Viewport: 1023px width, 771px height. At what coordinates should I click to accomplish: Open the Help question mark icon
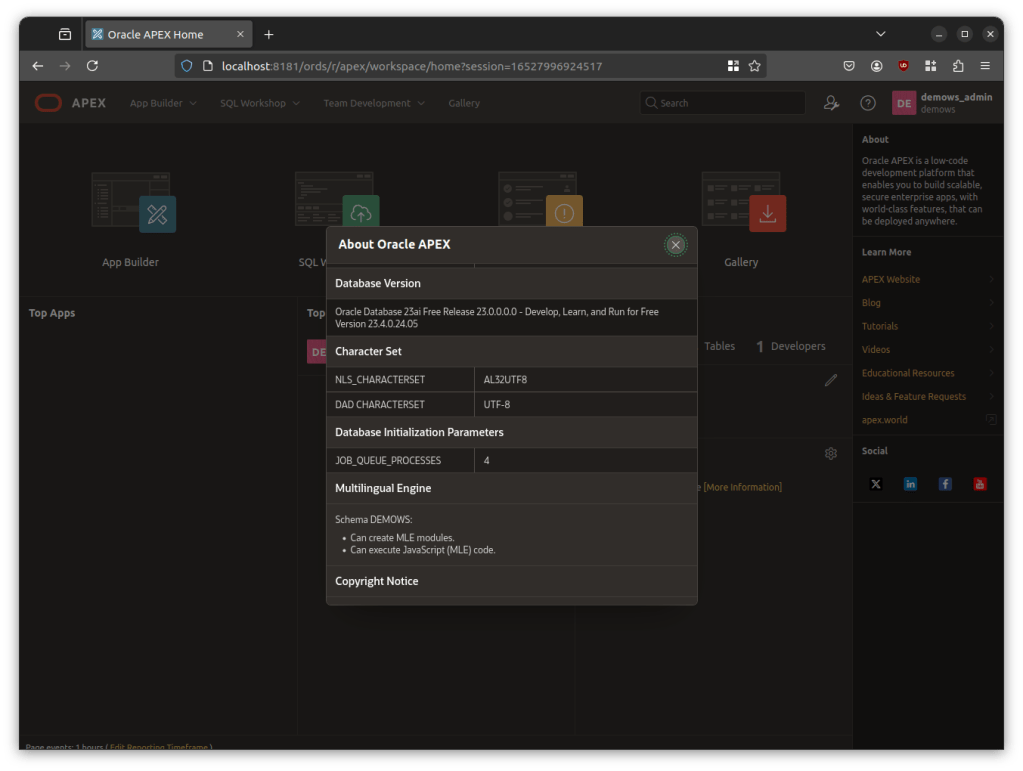[868, 103]
